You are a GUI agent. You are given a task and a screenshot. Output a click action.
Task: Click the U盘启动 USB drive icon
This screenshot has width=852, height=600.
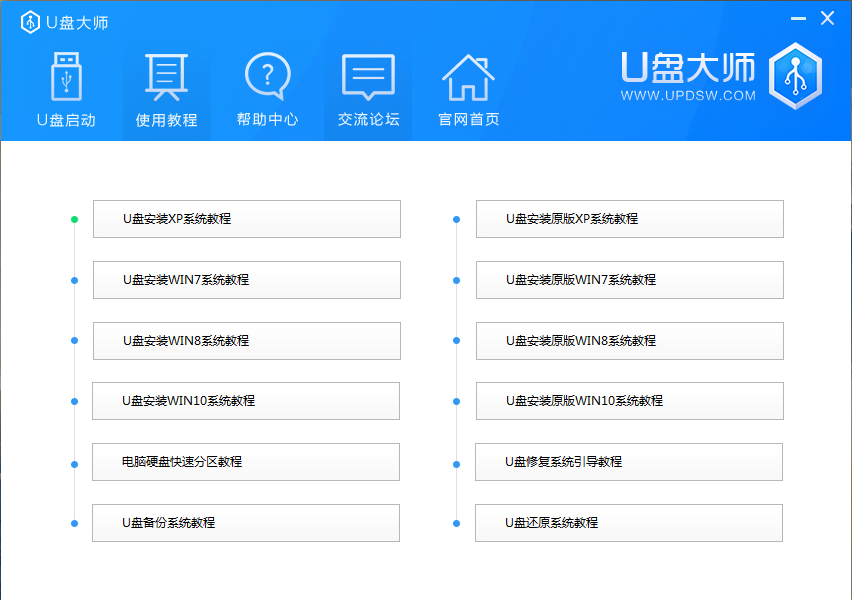click(x=66, y=75)
